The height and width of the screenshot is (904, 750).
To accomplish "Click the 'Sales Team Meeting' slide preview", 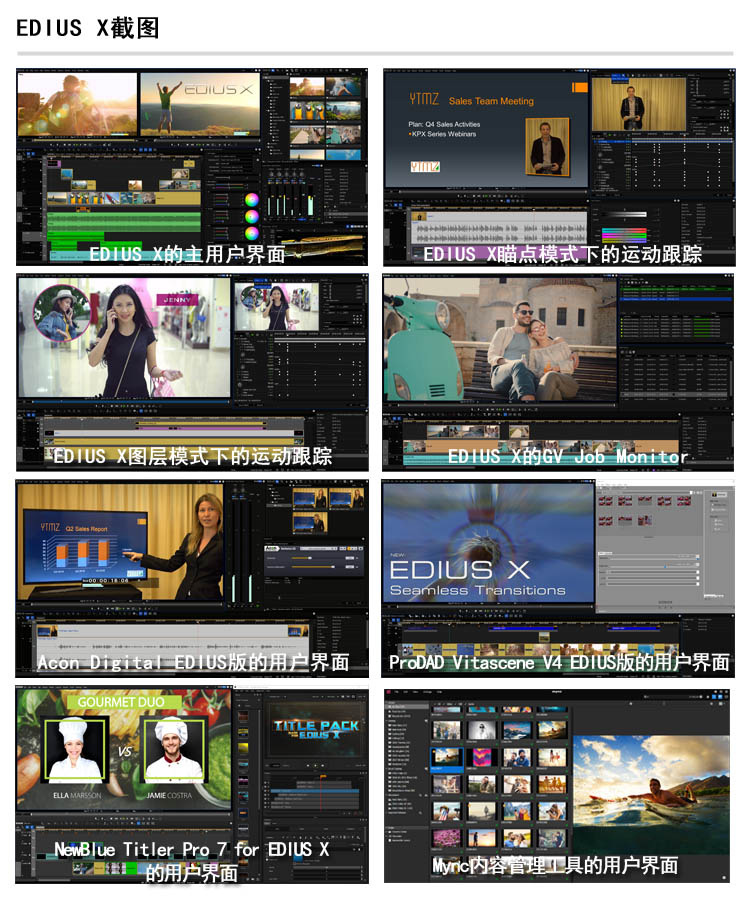I will pyautogui.click(x=486, y=130).
